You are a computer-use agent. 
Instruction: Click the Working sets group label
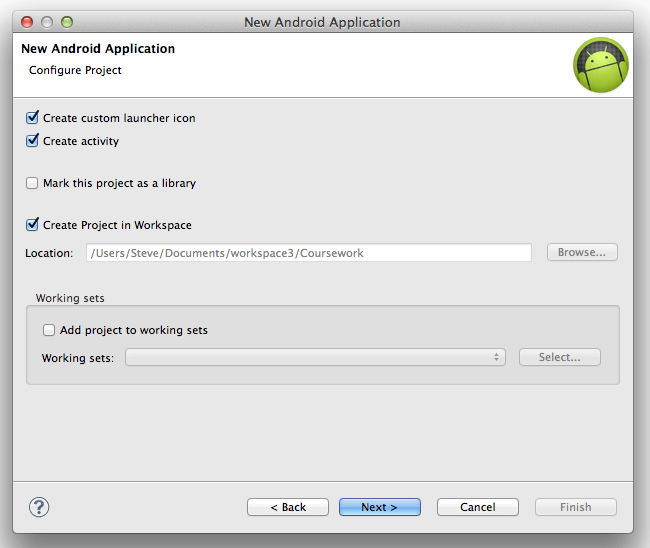pyautogui.click(x=70, y=298)
